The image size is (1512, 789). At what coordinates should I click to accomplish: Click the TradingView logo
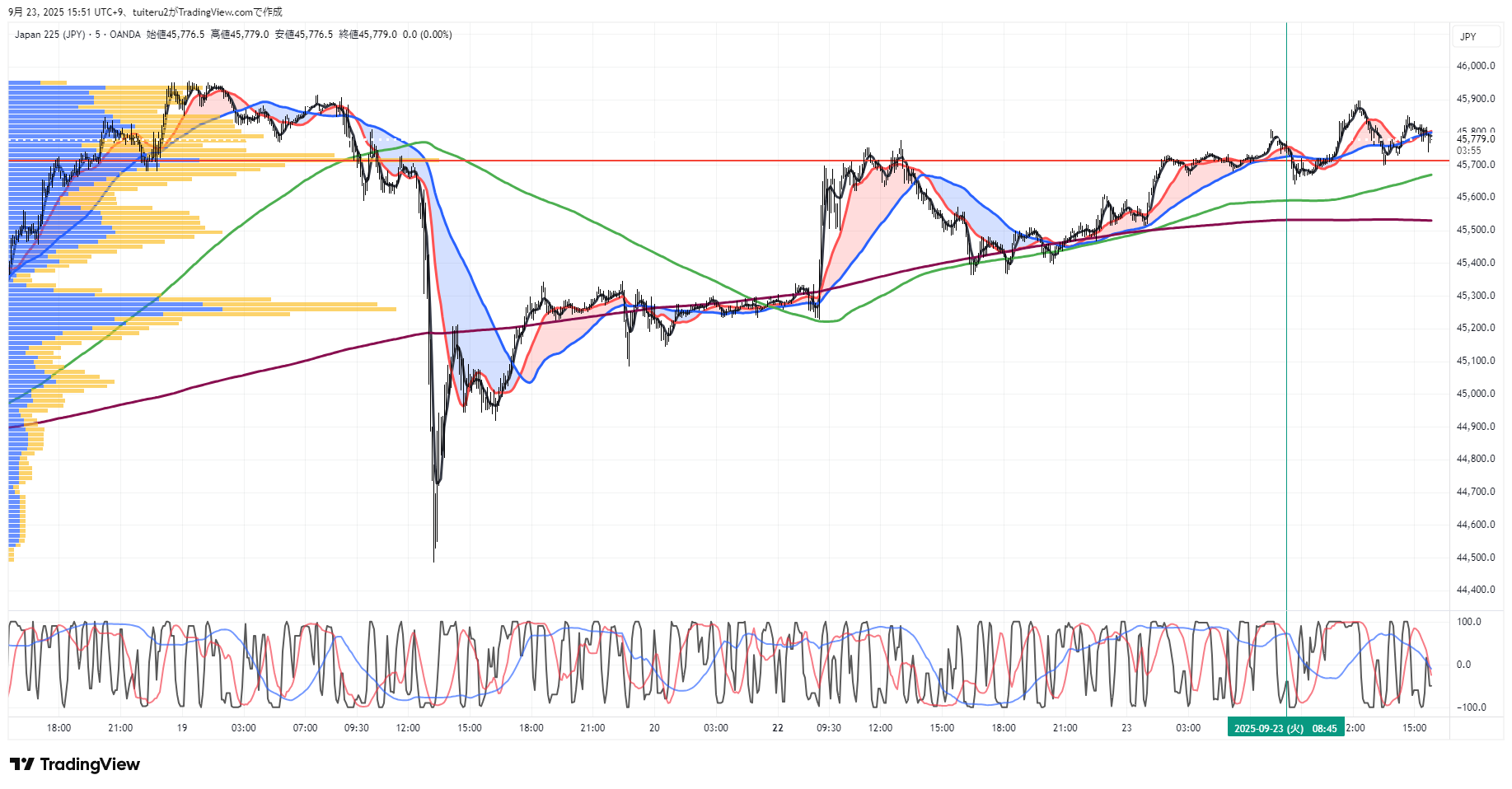(x=75, y=764)
